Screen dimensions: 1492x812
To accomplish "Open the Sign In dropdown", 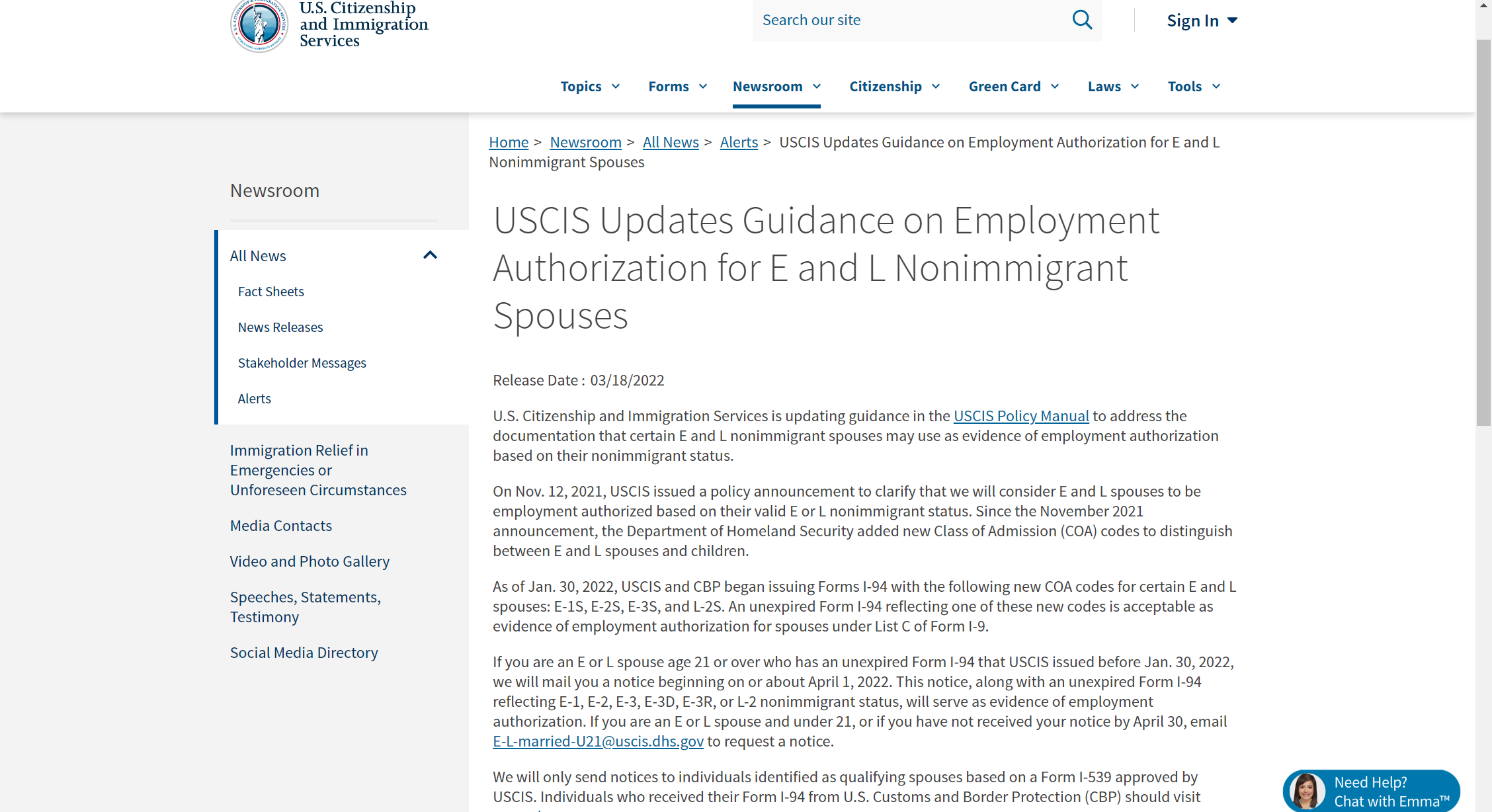I will [1202, 20].
